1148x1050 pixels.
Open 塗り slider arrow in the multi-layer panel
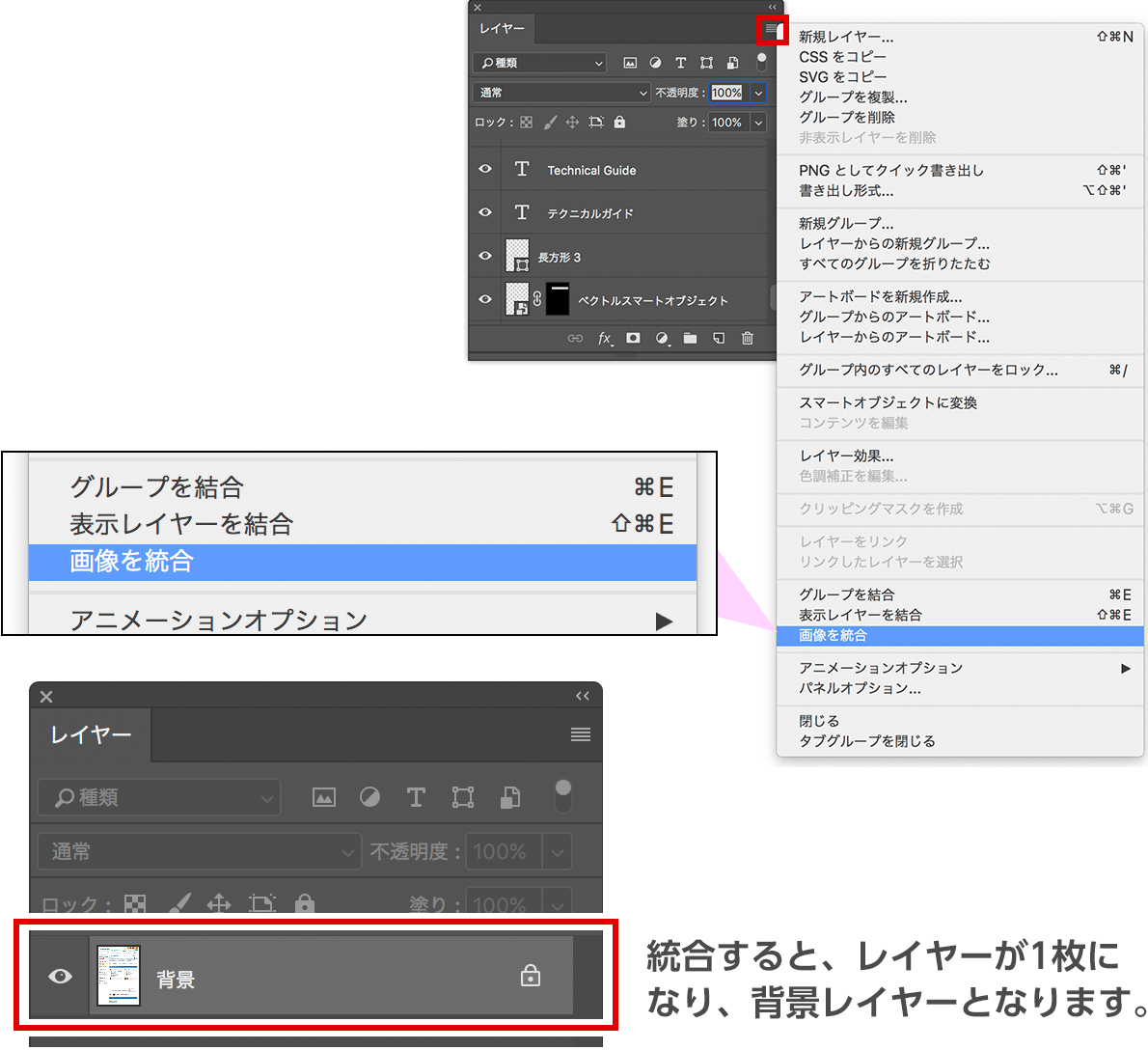(x=758, y=123)
